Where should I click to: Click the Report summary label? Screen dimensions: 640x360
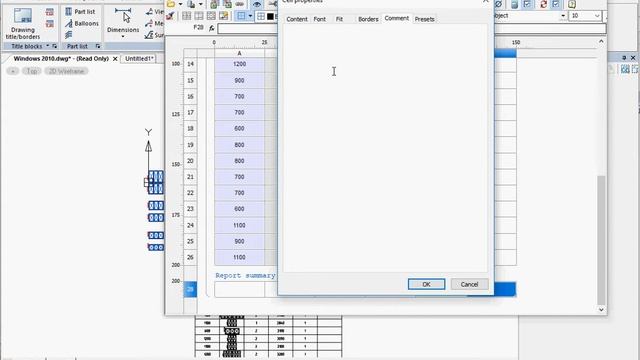pos(245,276)
